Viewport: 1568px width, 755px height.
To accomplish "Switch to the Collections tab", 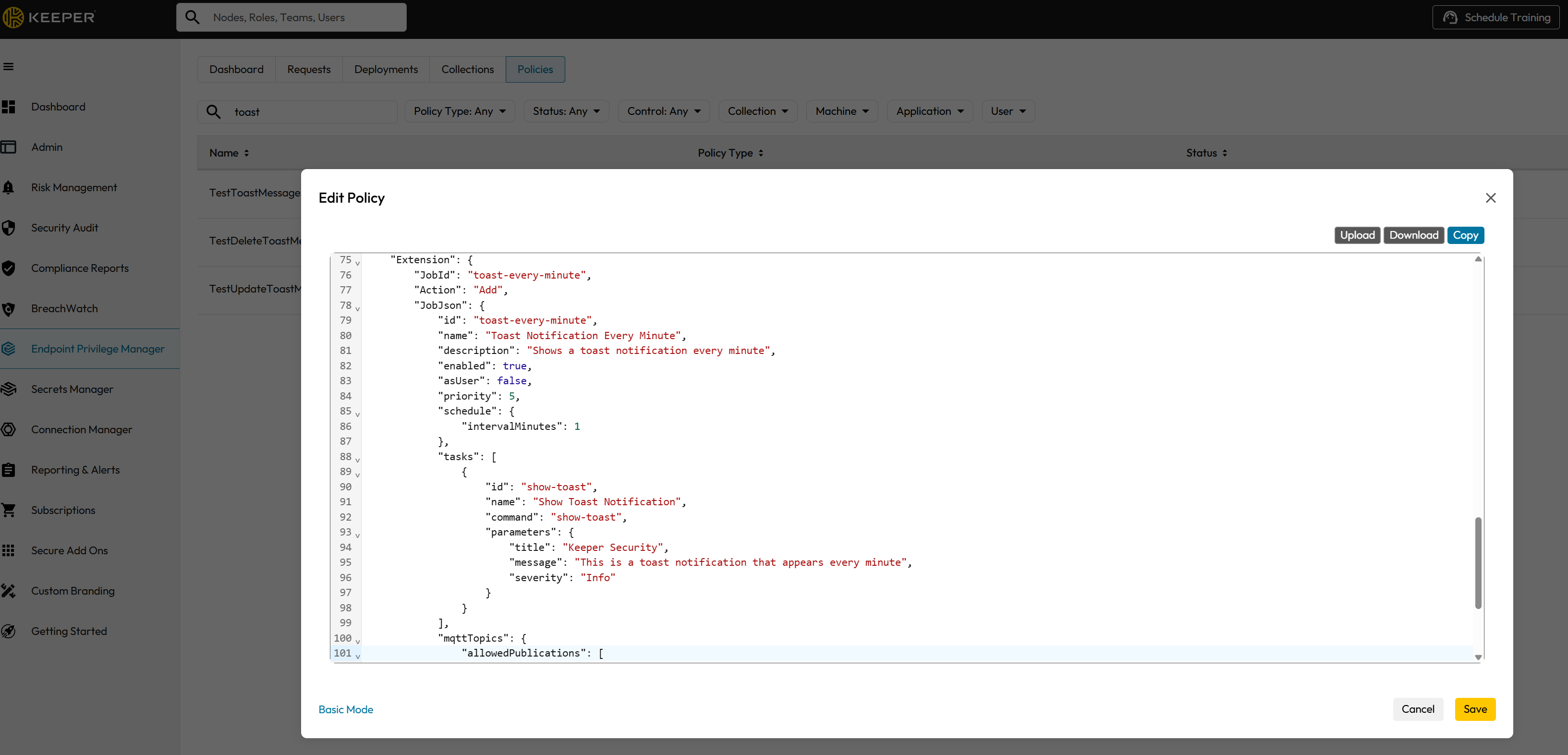I will [467, 70].
